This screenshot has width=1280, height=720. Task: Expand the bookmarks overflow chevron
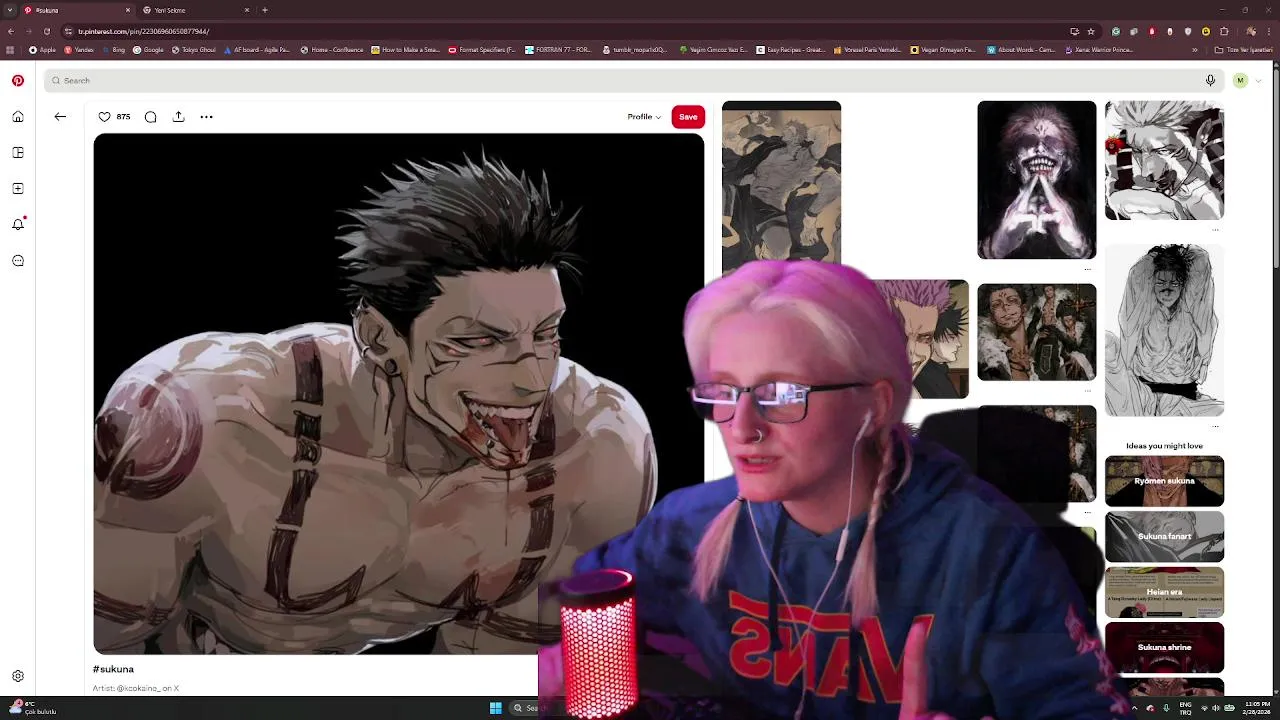click(x=1195, y=50)
